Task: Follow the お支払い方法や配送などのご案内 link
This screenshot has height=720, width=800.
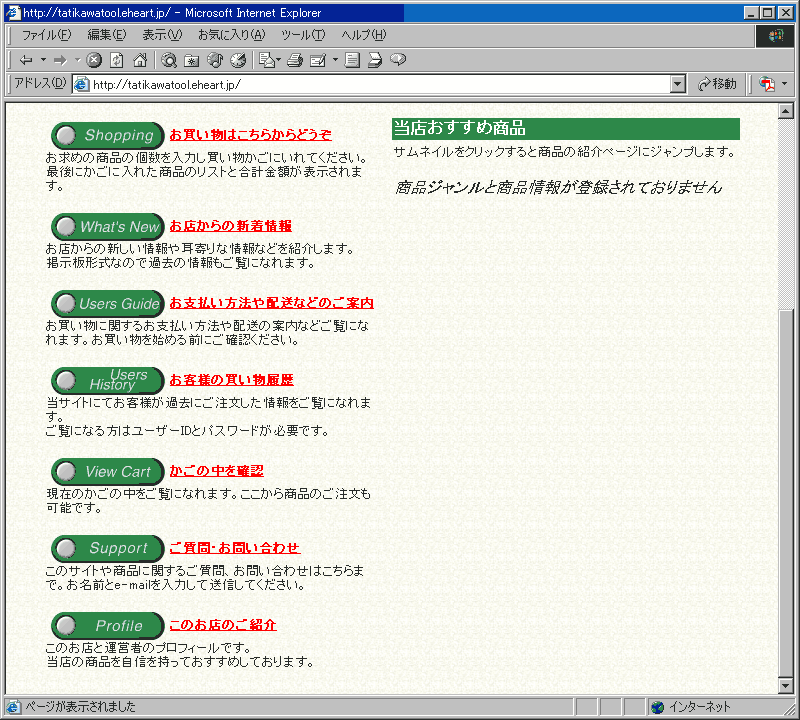Action: (271, 303)
